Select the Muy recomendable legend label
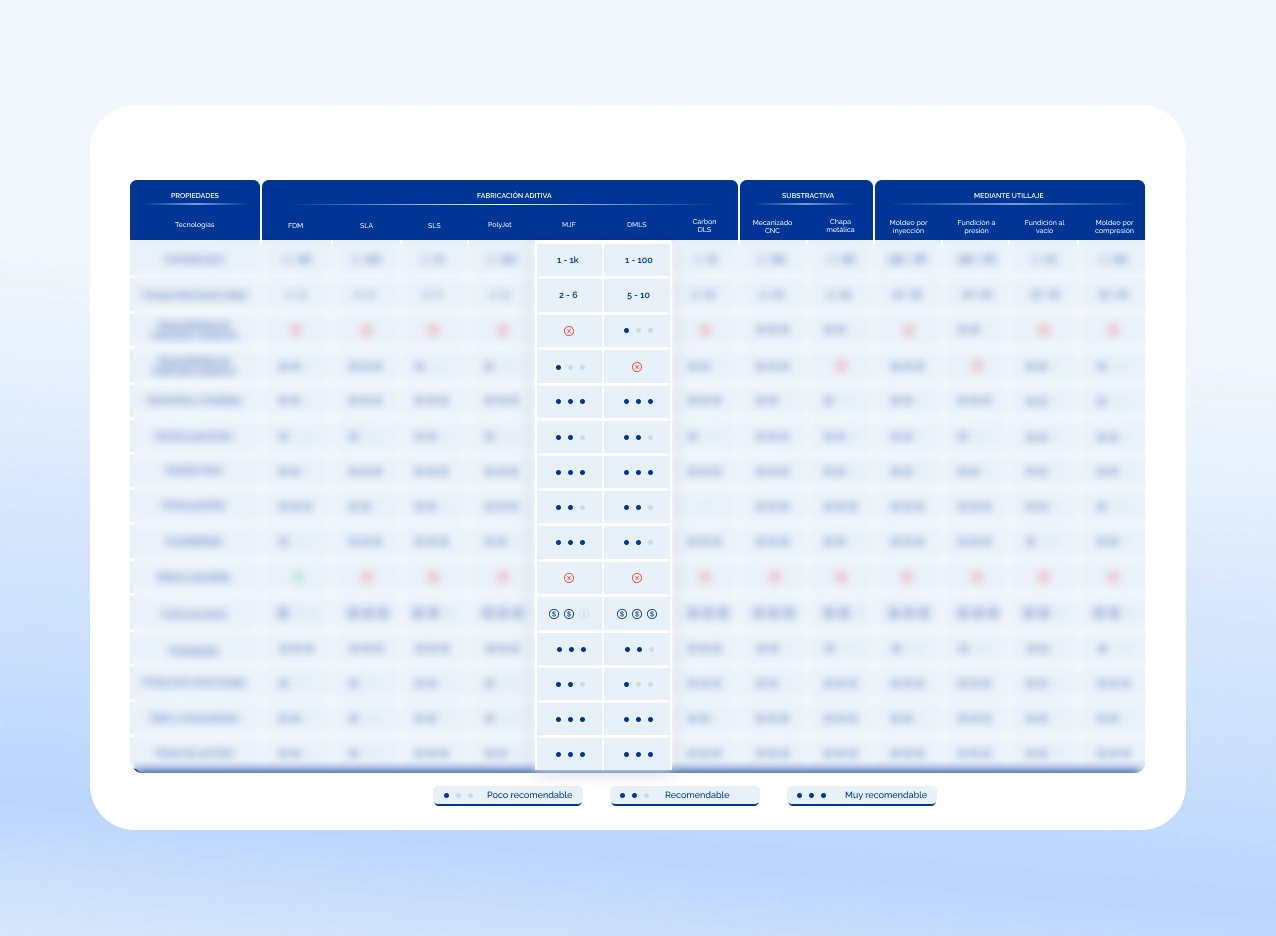This screenshot has height=936, width=1276. (885, 796)
